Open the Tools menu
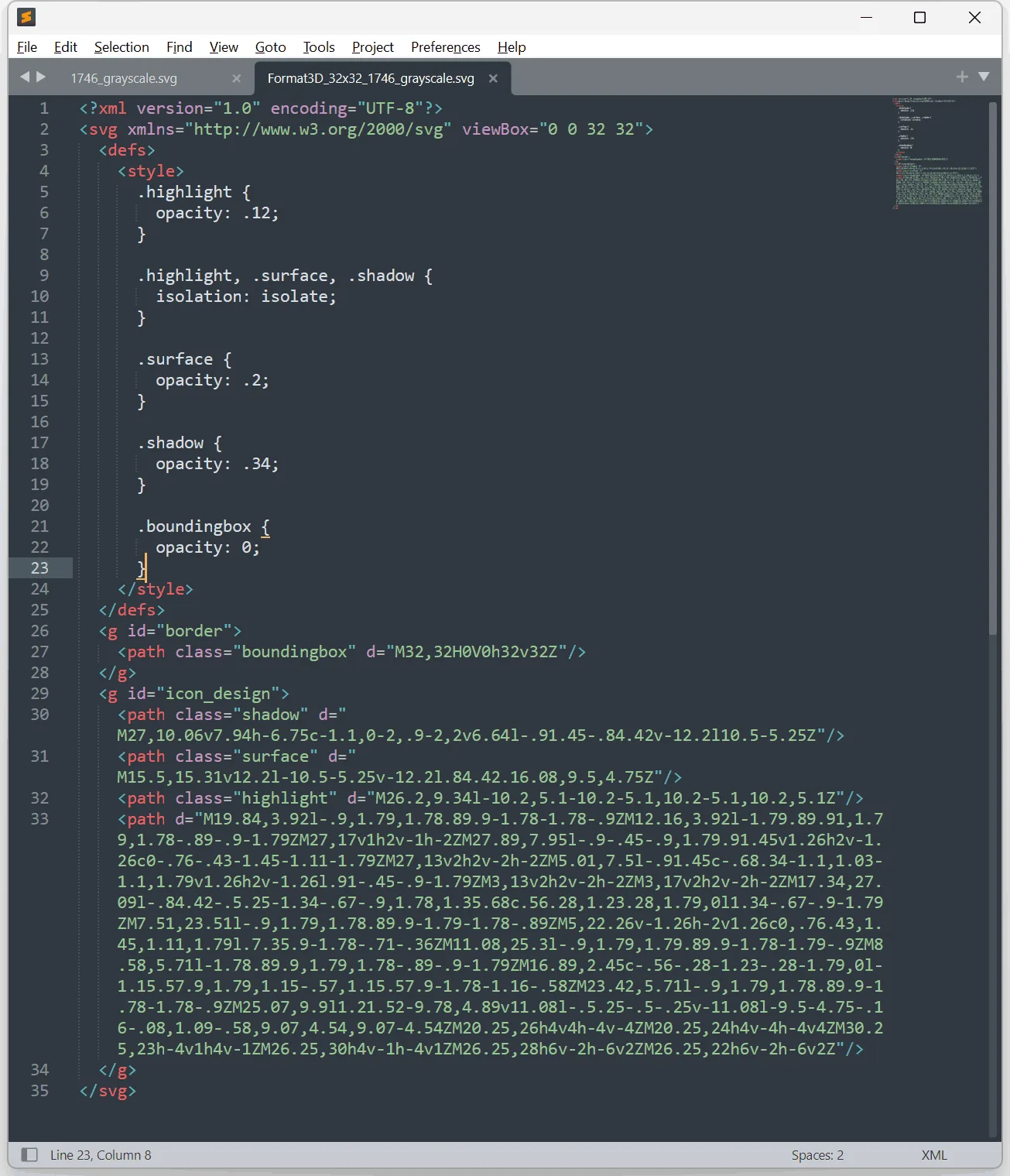 [x=318, y=47]
